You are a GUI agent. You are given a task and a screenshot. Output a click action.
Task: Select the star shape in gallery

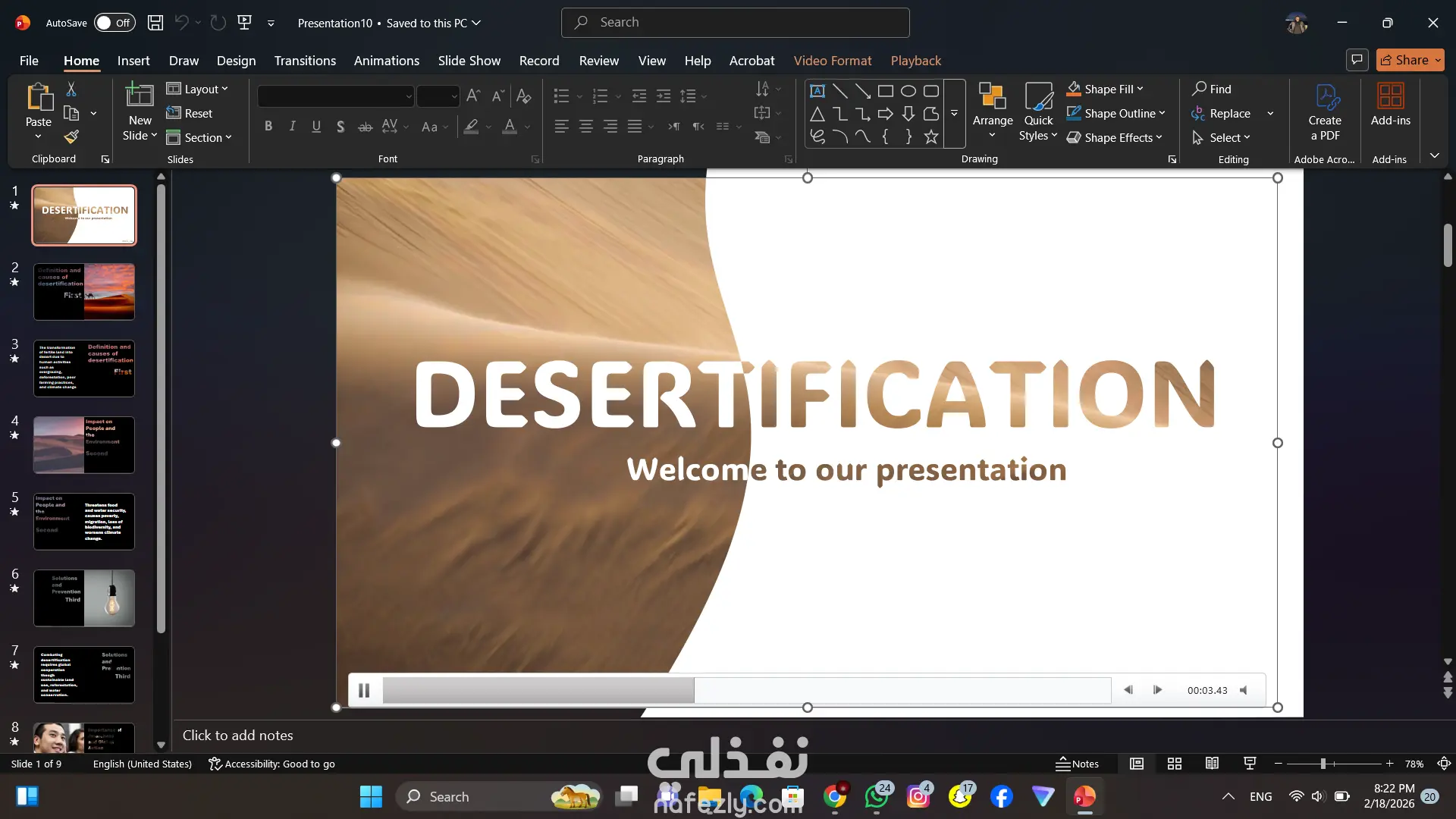pyautogui.click(x=931, y=137)
